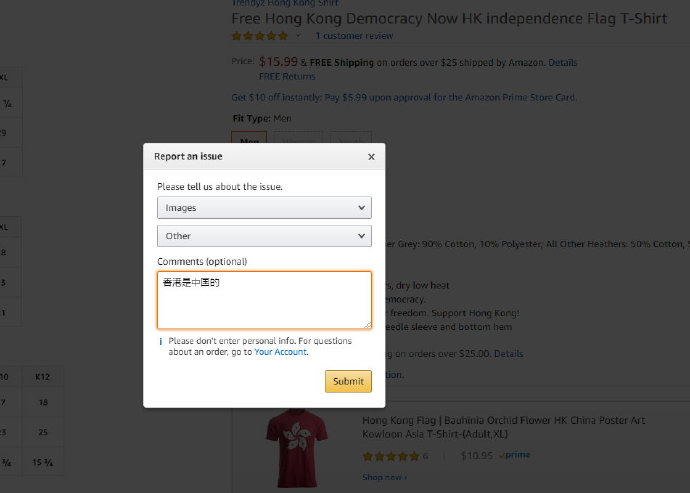Screen dimensions: 690x493
Task: Click Shop now link under sponsored product
Action: pos(384,477)
